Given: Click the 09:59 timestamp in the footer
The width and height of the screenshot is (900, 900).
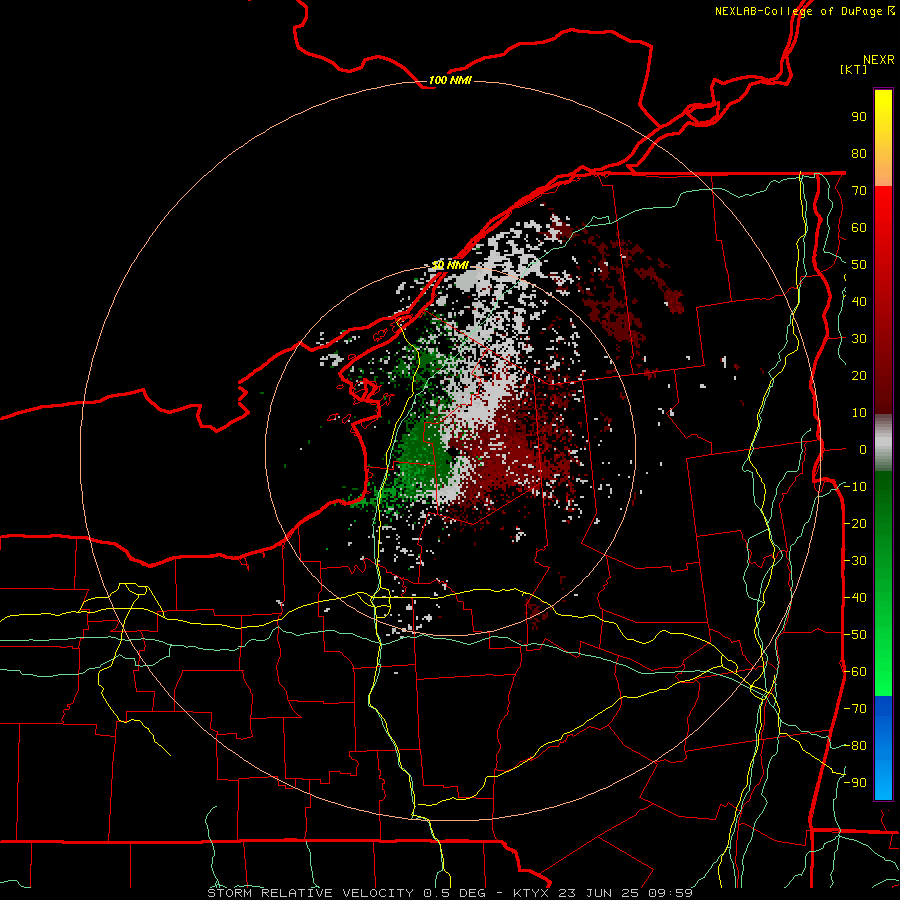Looking at the screenshot, I should (x=671, y=893).
